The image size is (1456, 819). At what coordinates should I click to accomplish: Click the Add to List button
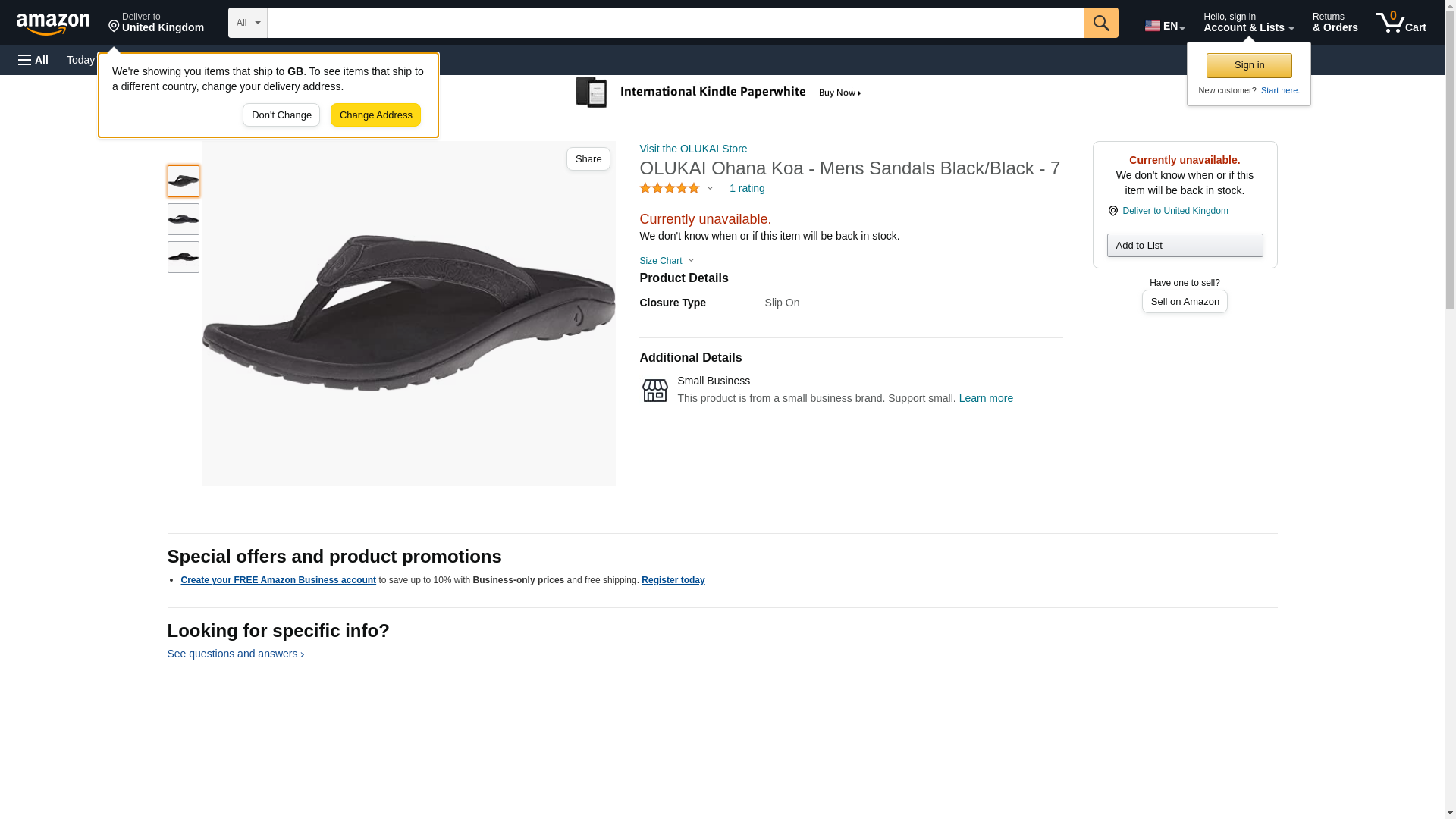(x=1185, y=246)
